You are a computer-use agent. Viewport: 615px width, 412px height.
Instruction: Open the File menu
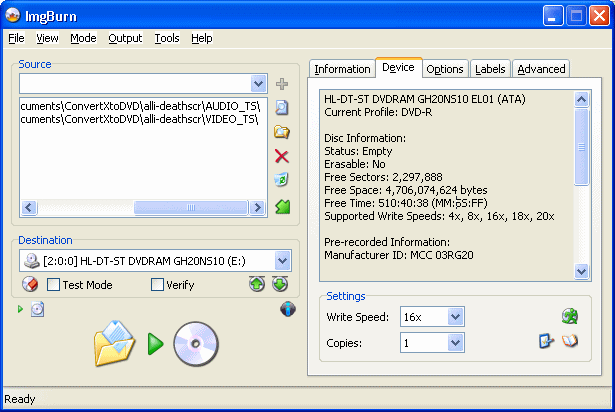tap(16, 38)
